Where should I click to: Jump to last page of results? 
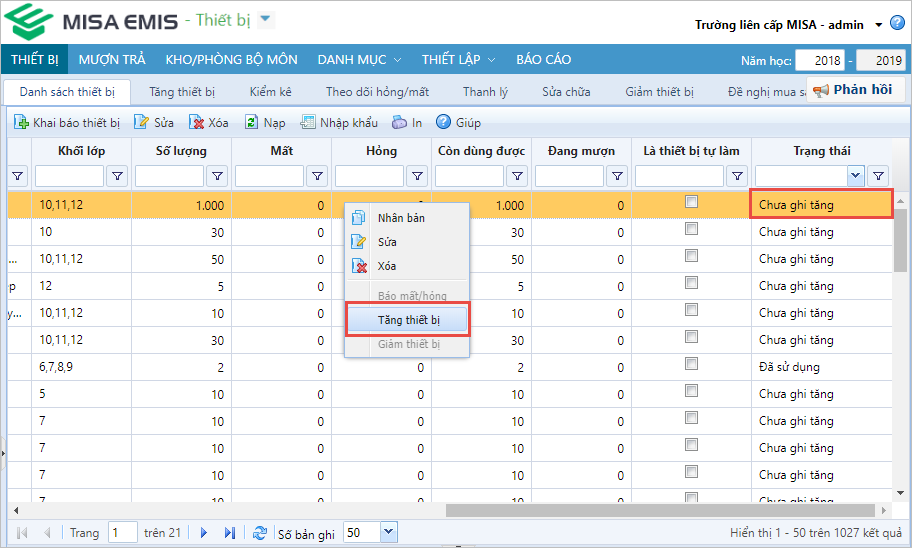[229, 533]
